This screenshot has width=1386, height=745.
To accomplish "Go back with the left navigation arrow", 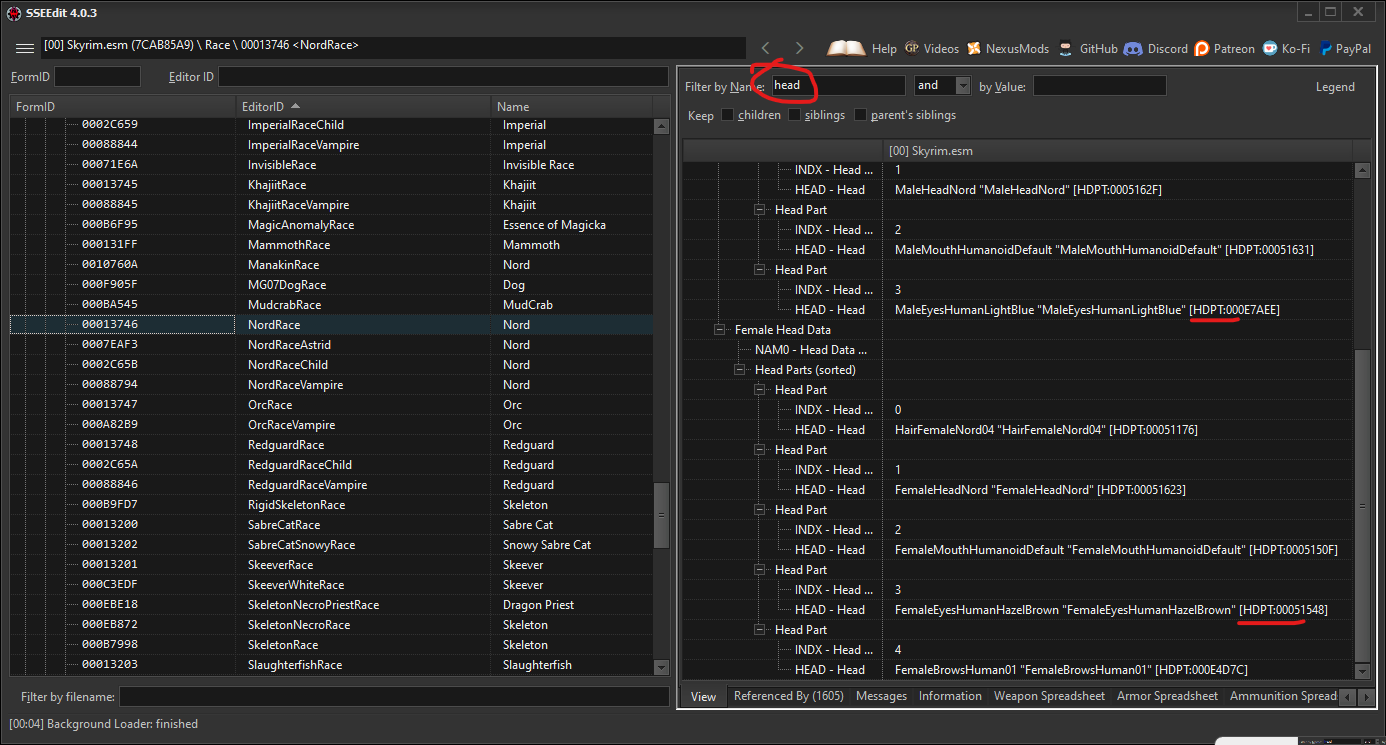I will [x=765, y=48].
